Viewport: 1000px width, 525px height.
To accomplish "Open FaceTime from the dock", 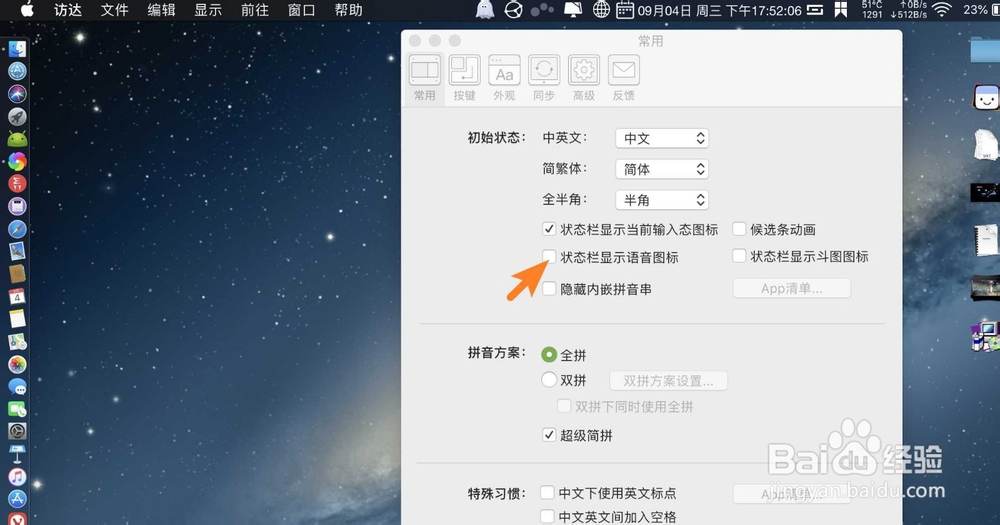I will [x=17, y=408].
